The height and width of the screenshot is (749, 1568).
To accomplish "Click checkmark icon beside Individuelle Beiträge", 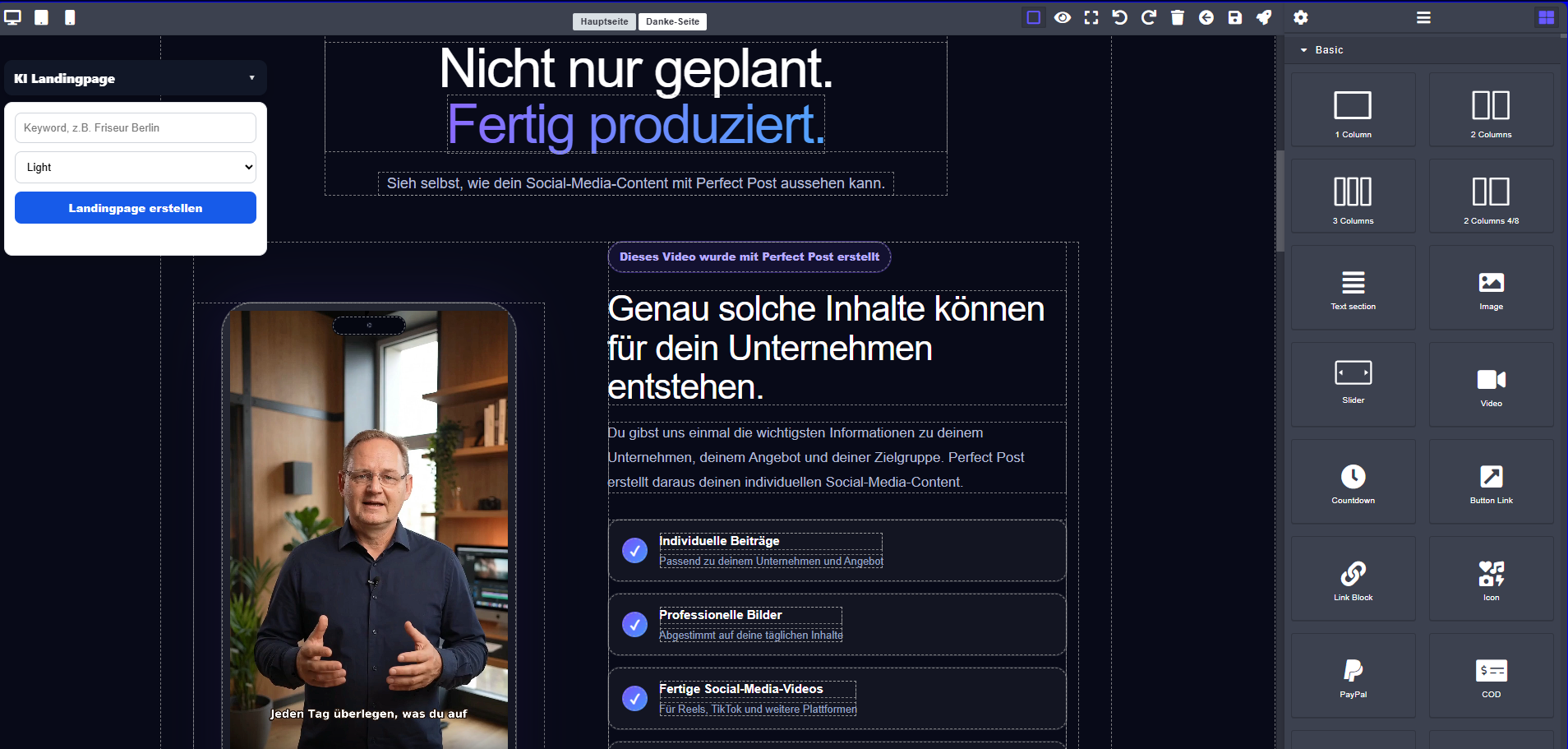I will pos(634,550).
